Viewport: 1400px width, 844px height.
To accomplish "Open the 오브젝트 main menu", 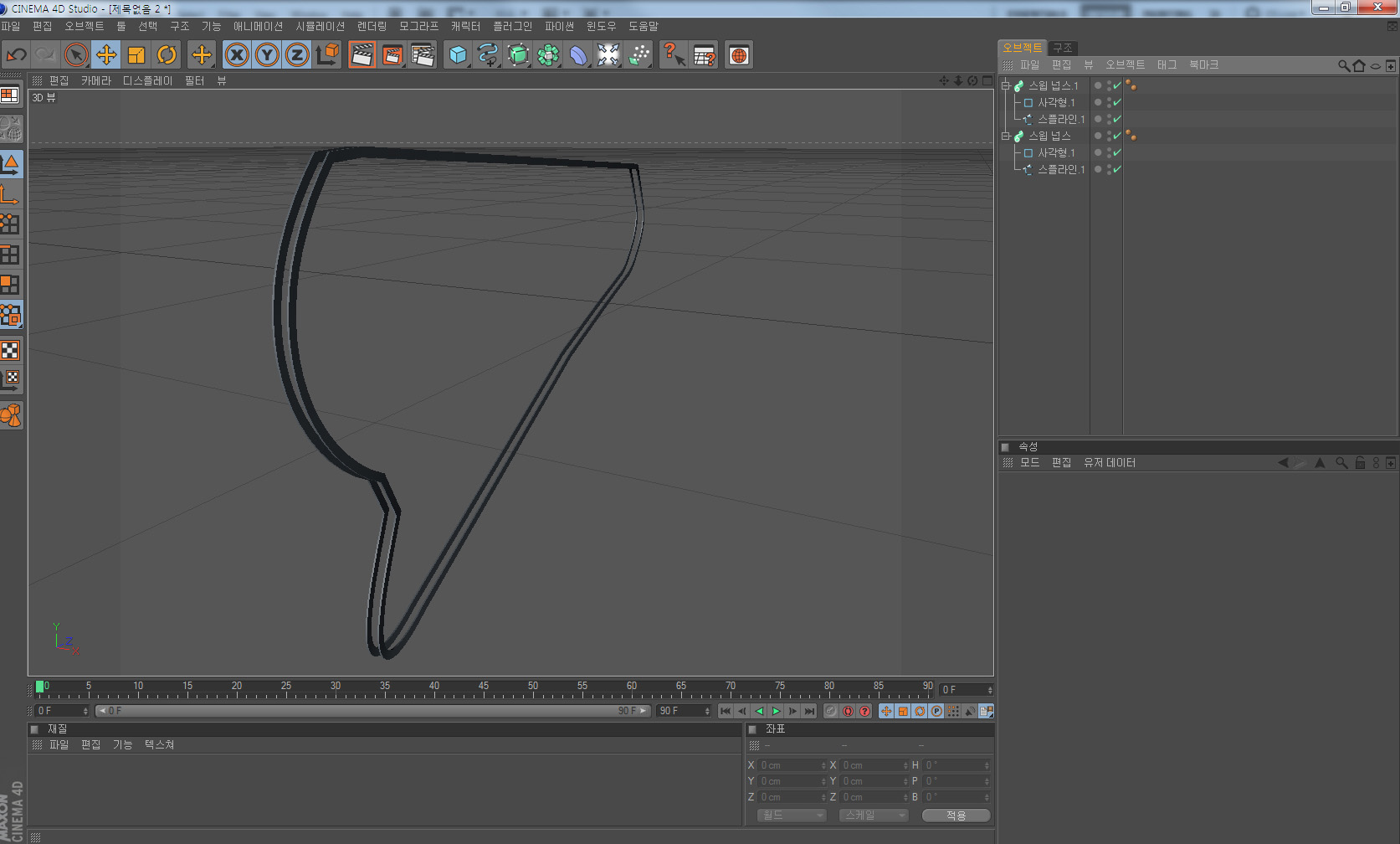I will 85,26.
